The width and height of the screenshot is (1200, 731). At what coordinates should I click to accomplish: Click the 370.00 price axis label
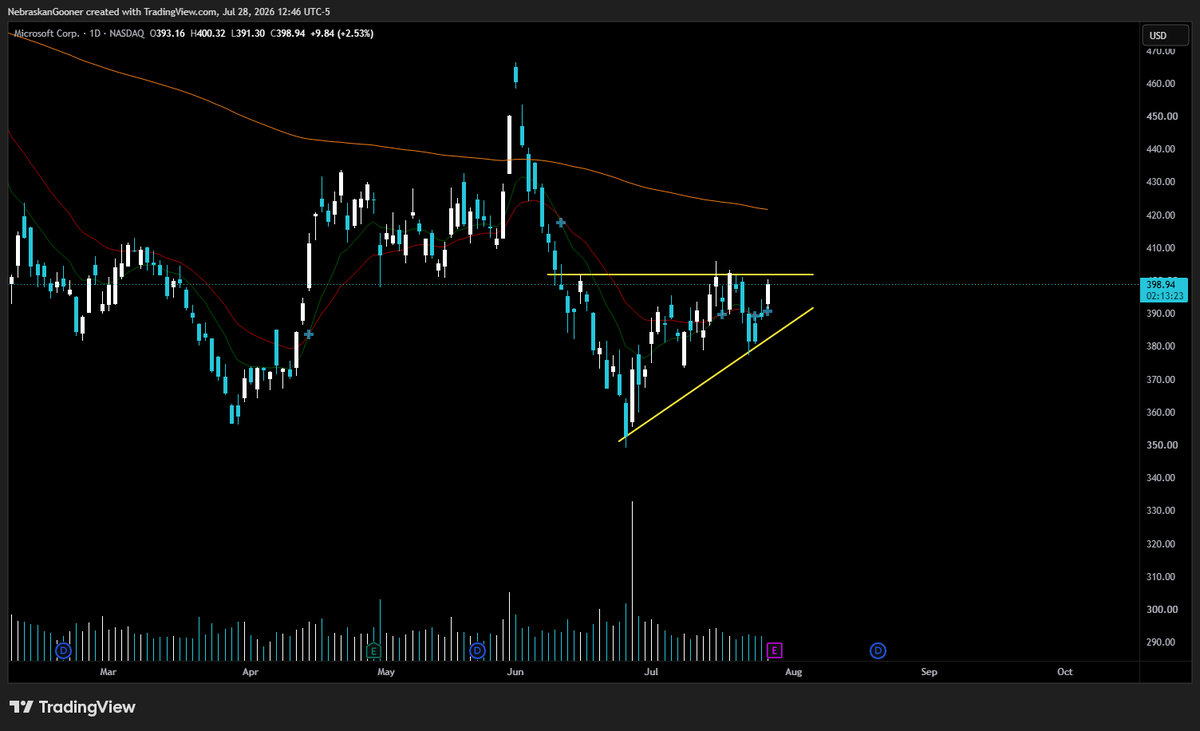point(1160,380)
